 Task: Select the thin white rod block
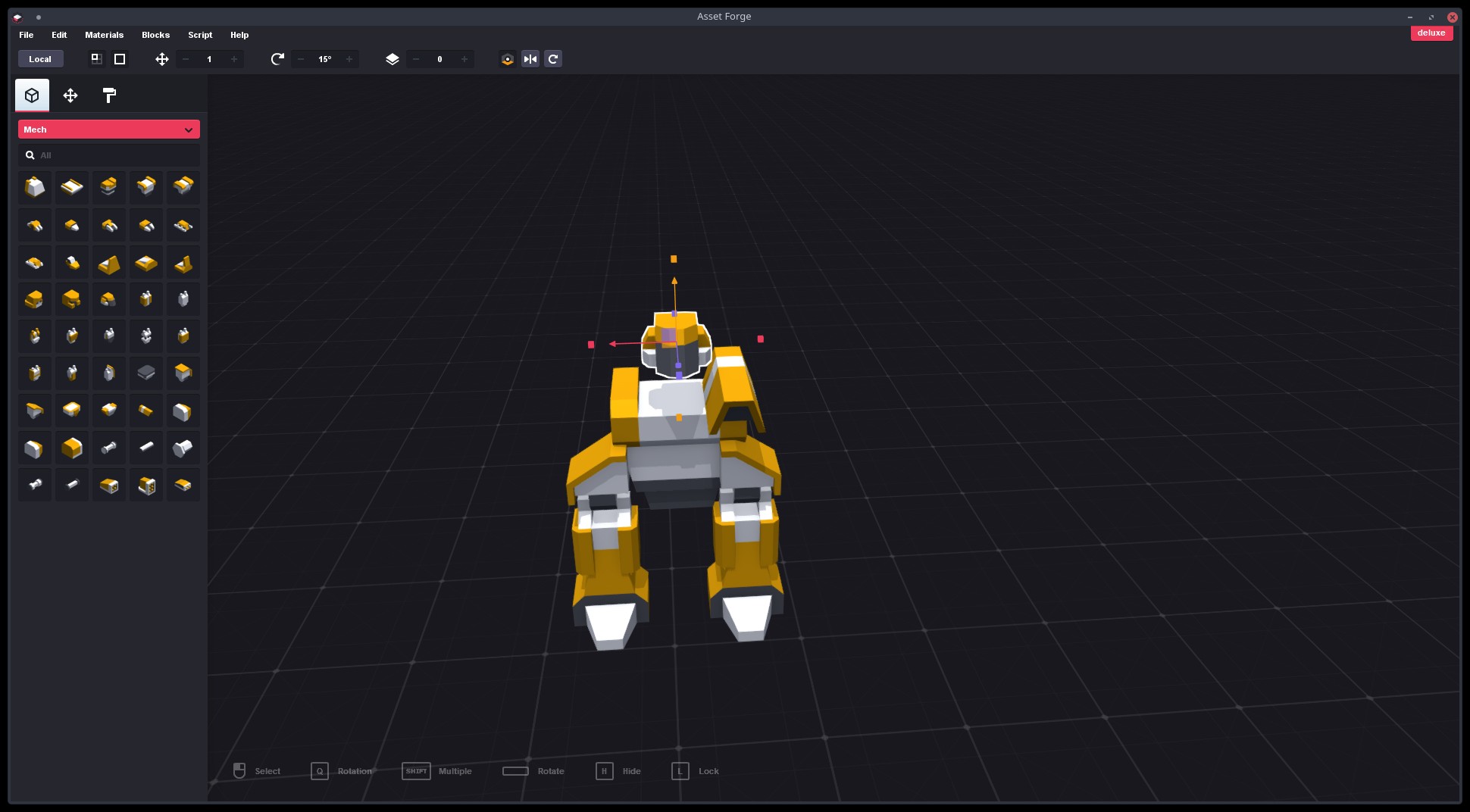coord(146,447)
